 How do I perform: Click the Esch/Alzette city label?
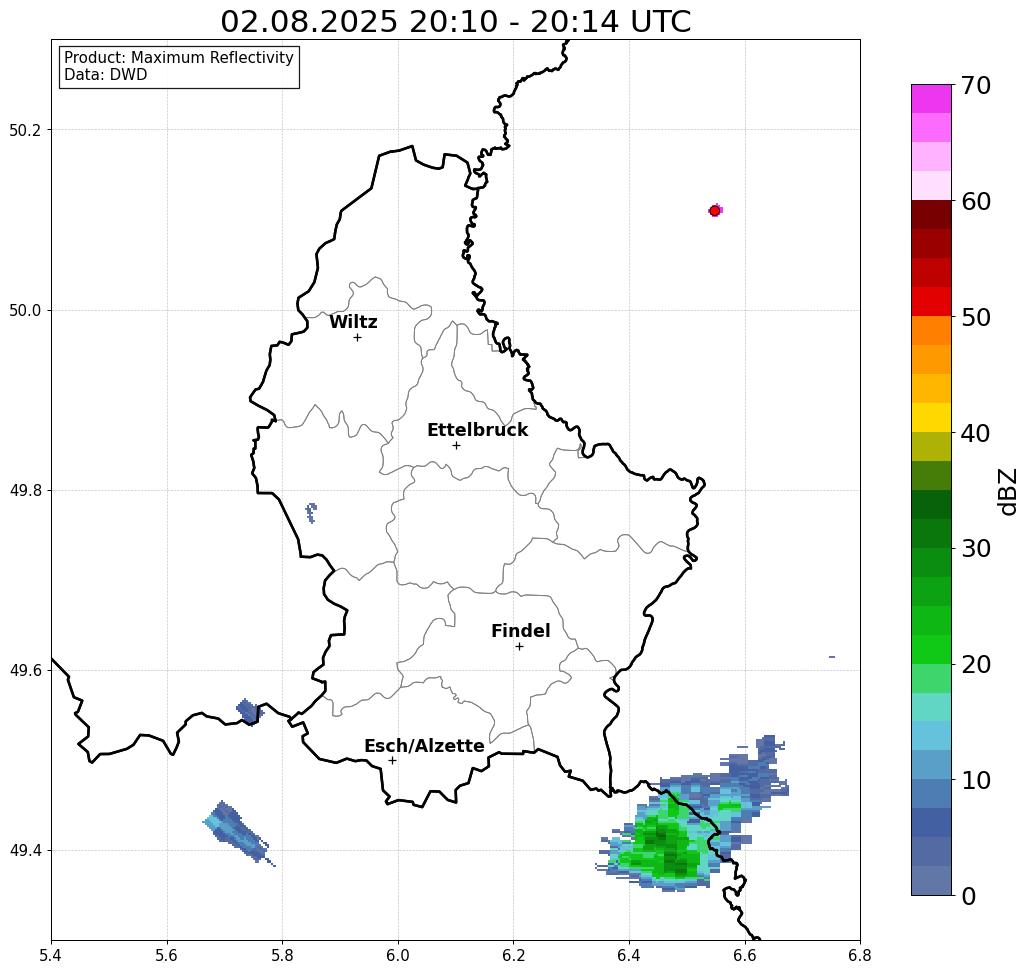pos(424,746)
